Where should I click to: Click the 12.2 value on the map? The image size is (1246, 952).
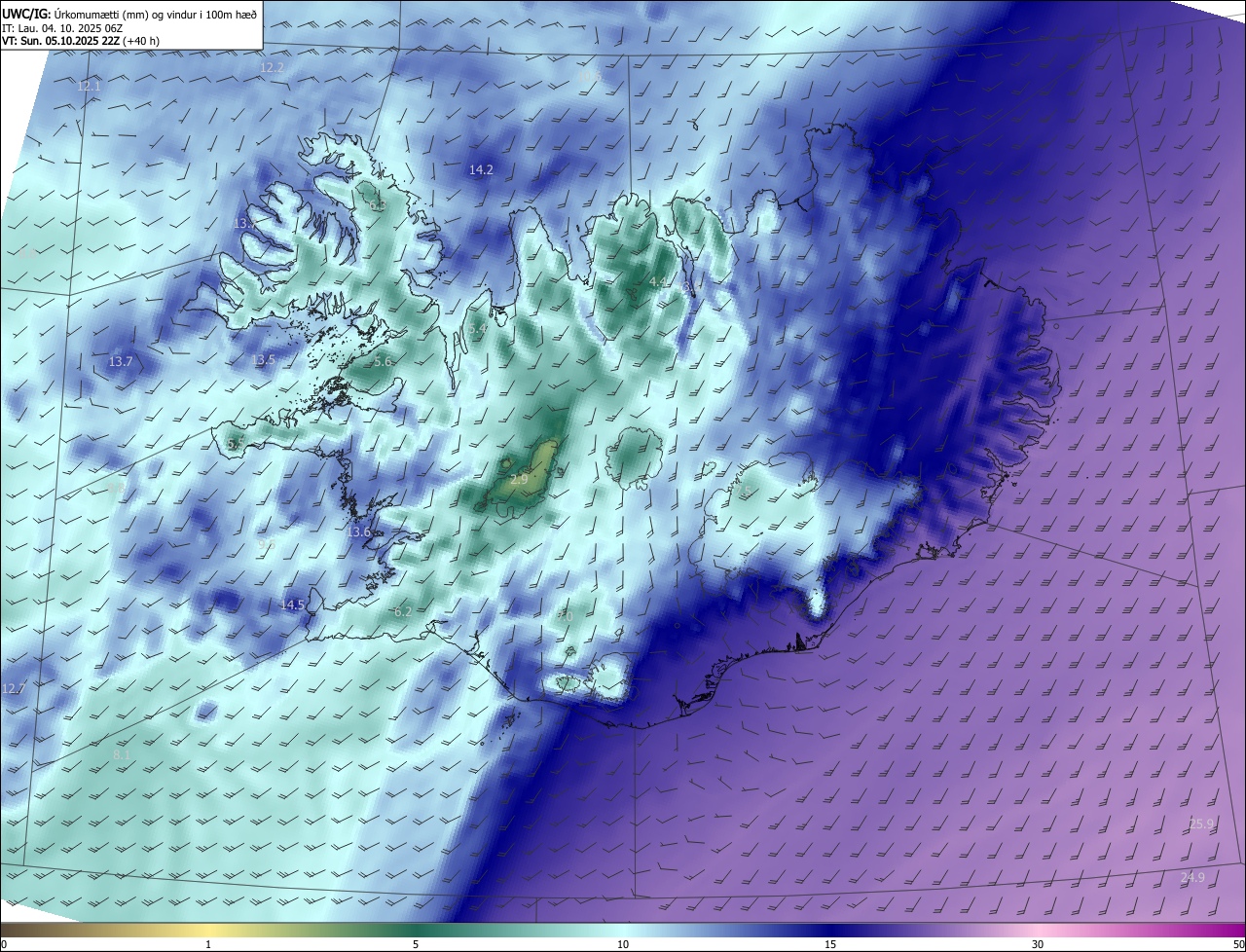point(273,67)
